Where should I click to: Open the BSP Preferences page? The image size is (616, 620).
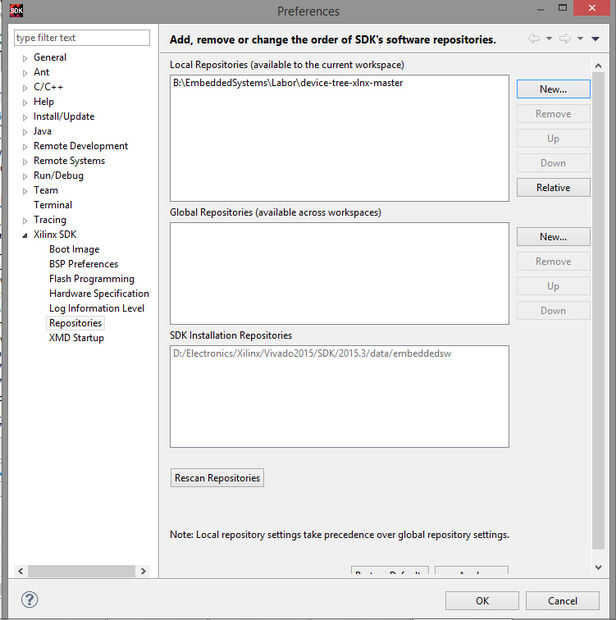[x=83, y=264]
